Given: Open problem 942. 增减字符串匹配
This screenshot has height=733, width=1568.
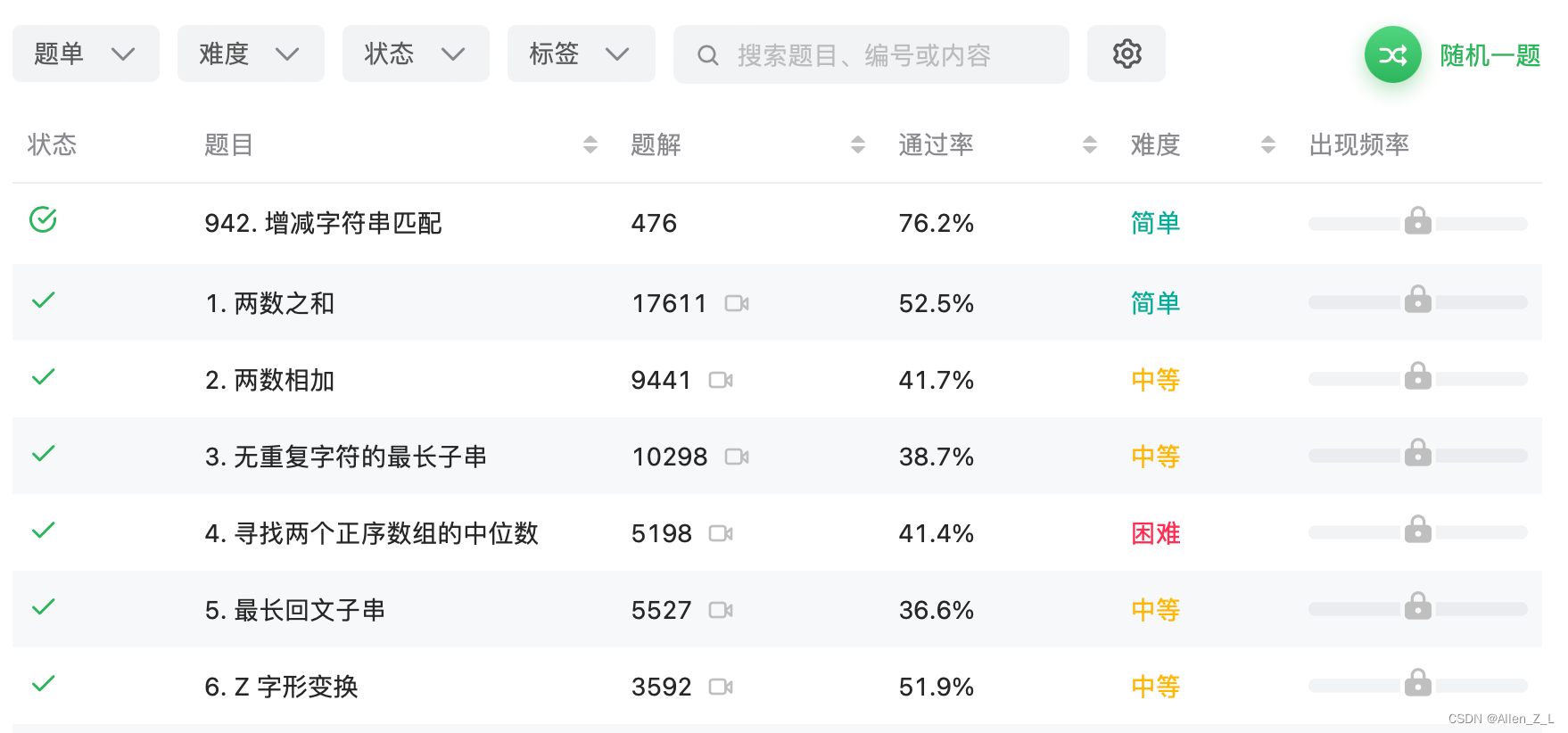Looking at the screenshot, I should click(323, 223).
